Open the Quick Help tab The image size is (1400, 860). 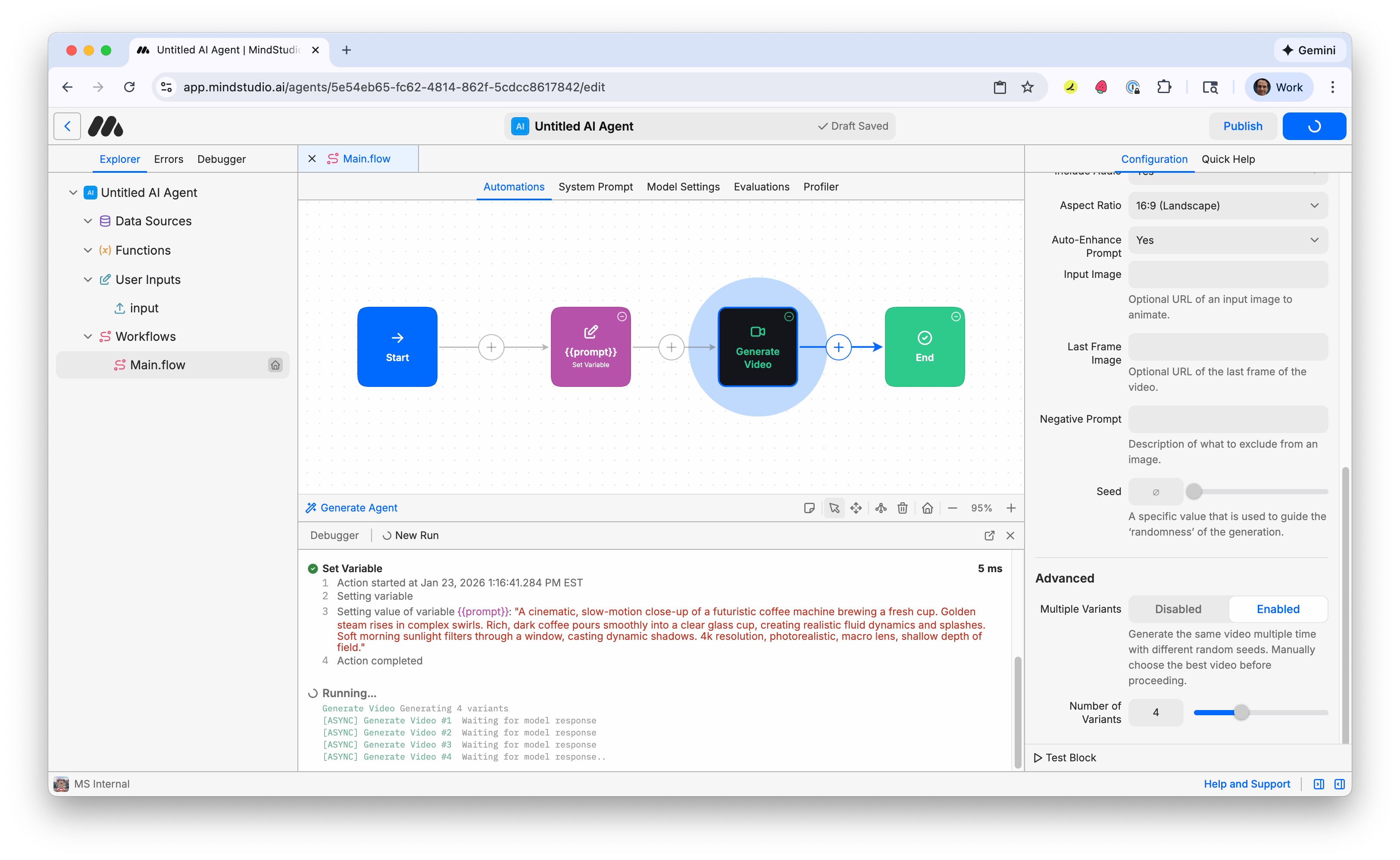[1228, 159]
